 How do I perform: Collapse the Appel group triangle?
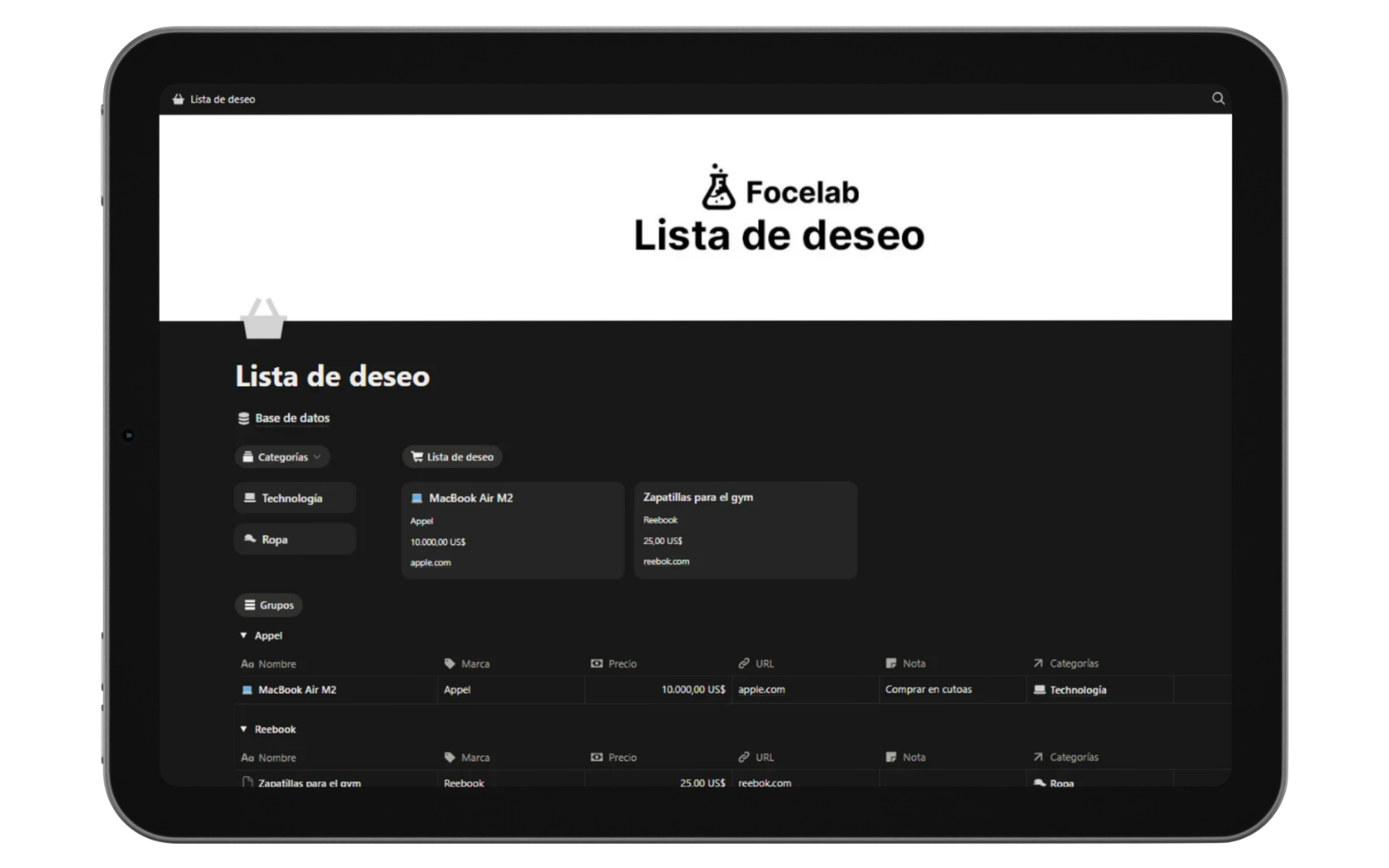click(243, 635)
